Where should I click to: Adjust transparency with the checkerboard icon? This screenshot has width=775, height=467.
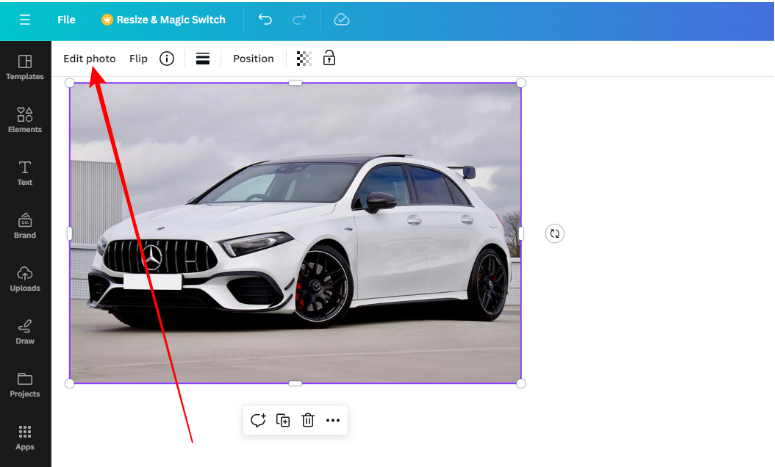[304, 59]
